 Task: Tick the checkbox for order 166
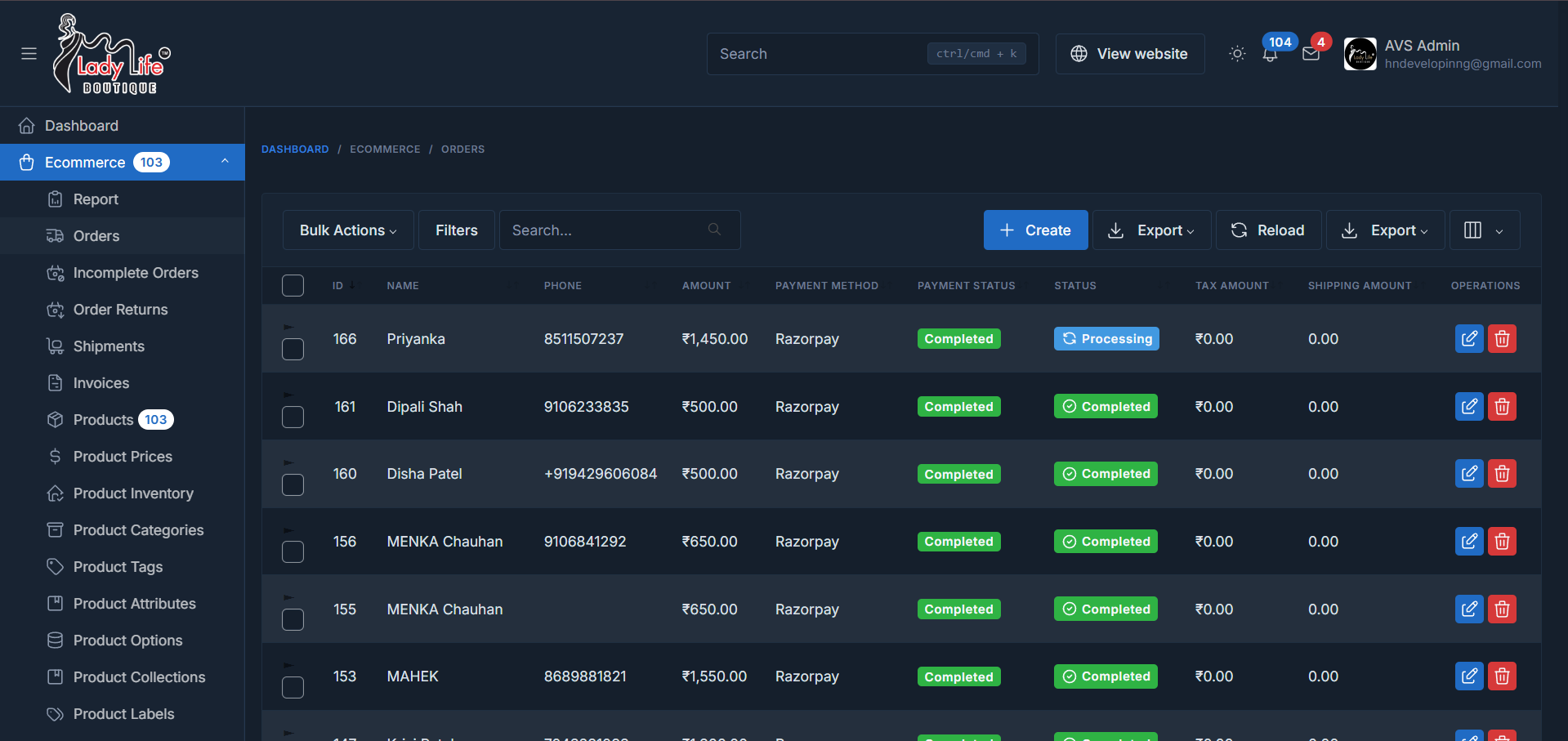pyautogui.click(x=293, y=350)
